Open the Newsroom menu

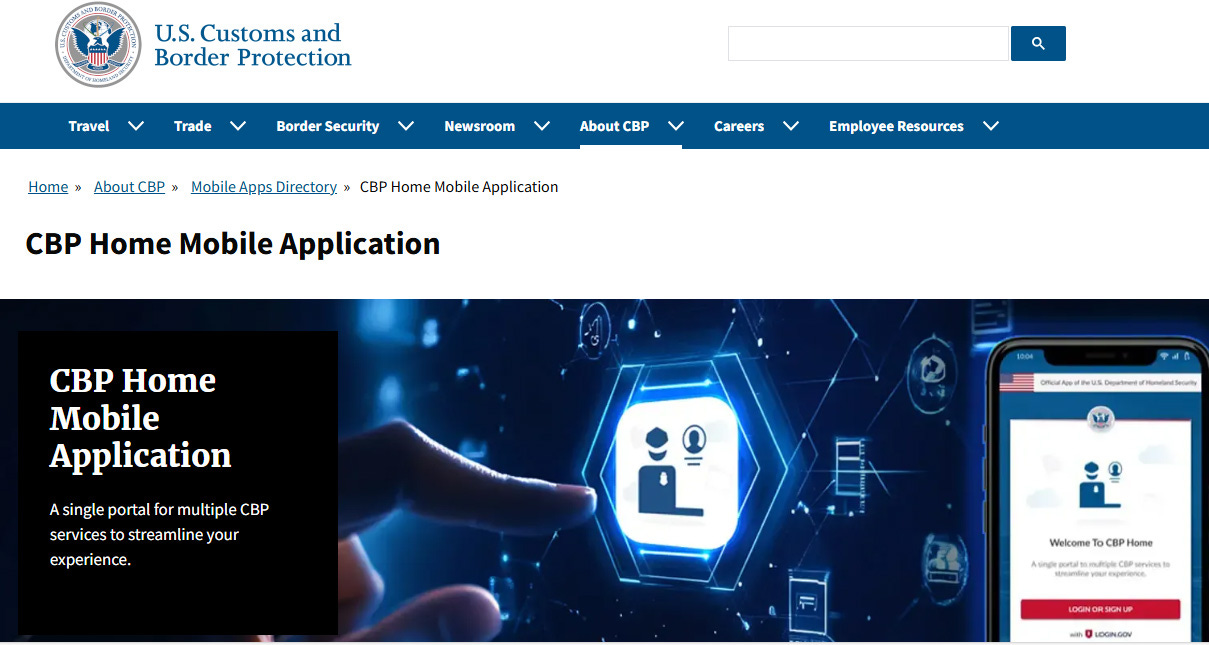click(480, 126)
